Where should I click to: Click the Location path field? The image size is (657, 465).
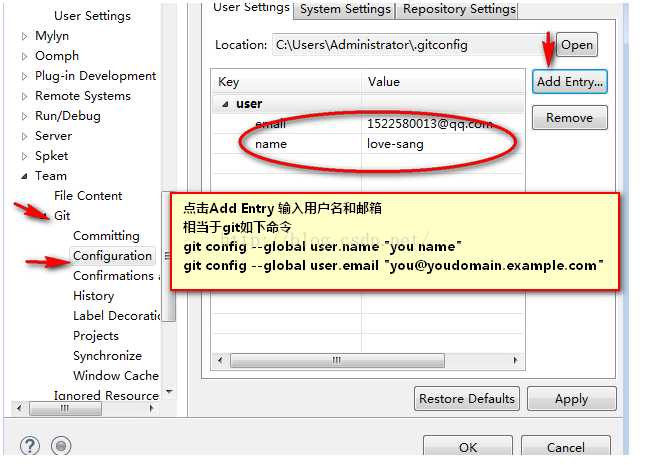point(411,45)
